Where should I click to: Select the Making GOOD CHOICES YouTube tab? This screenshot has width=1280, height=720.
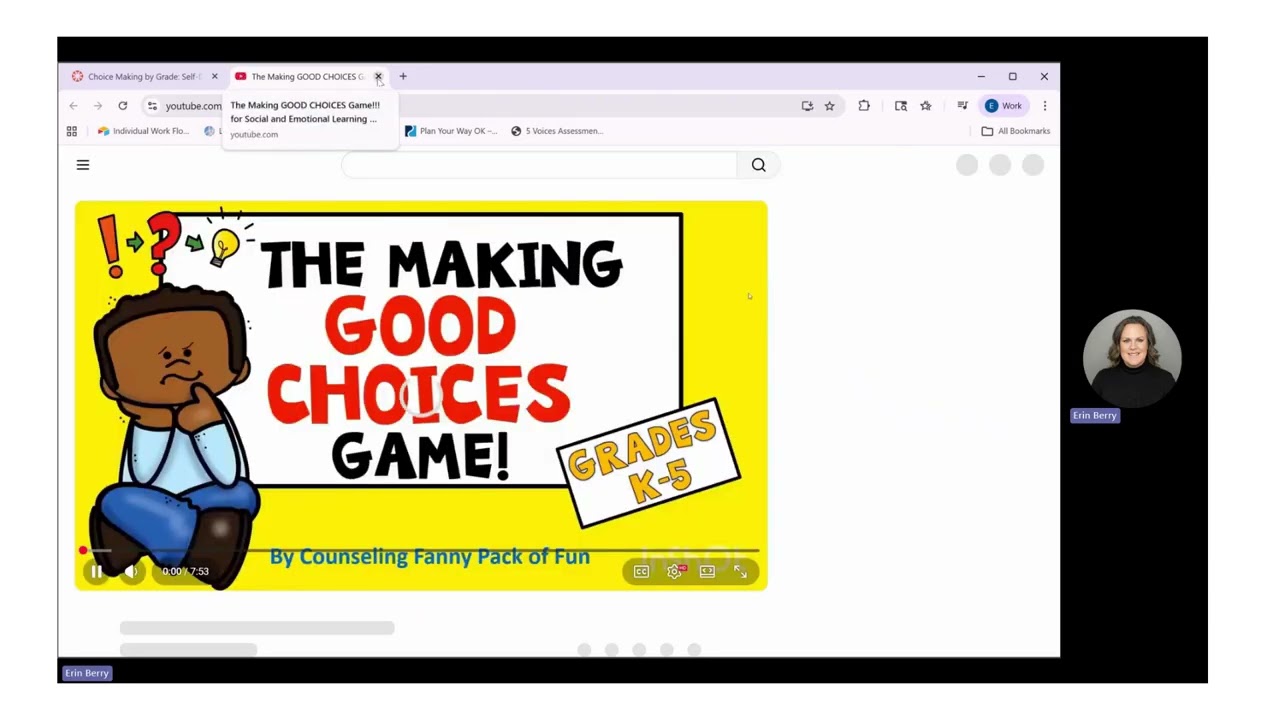308,76
